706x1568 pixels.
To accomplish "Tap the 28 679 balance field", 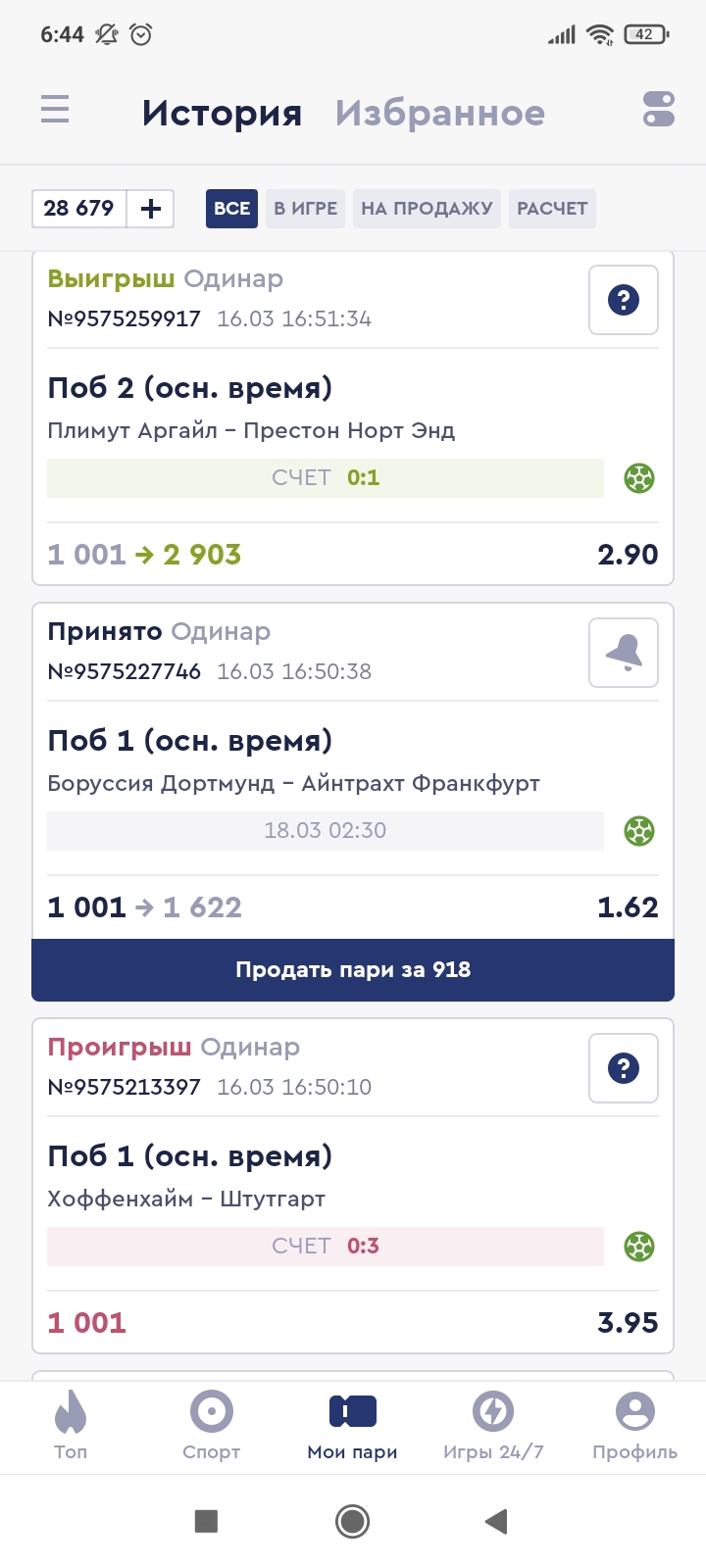I will (79, 209).
